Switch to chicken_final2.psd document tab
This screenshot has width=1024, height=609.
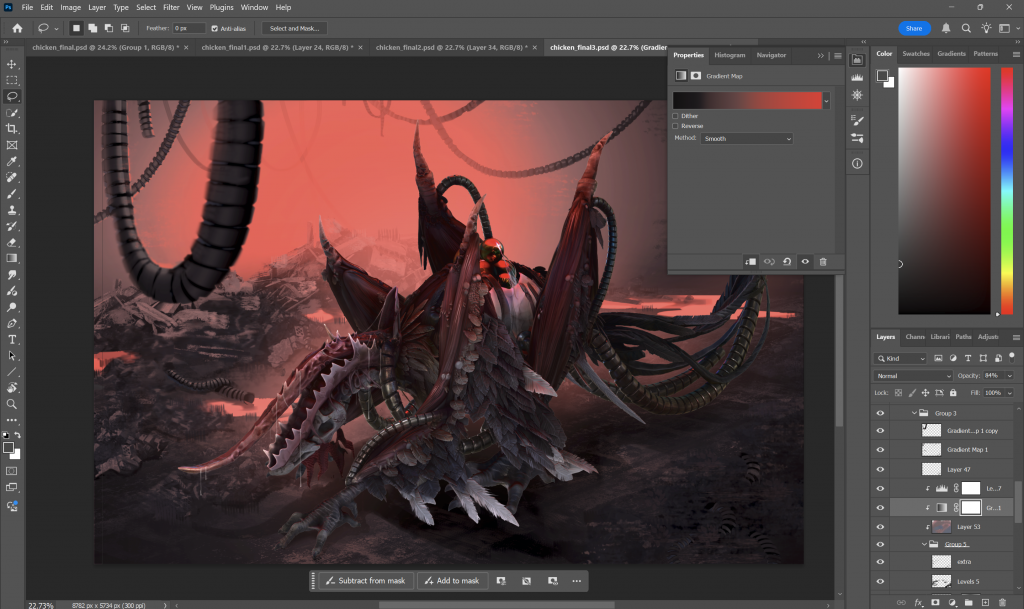451,48
